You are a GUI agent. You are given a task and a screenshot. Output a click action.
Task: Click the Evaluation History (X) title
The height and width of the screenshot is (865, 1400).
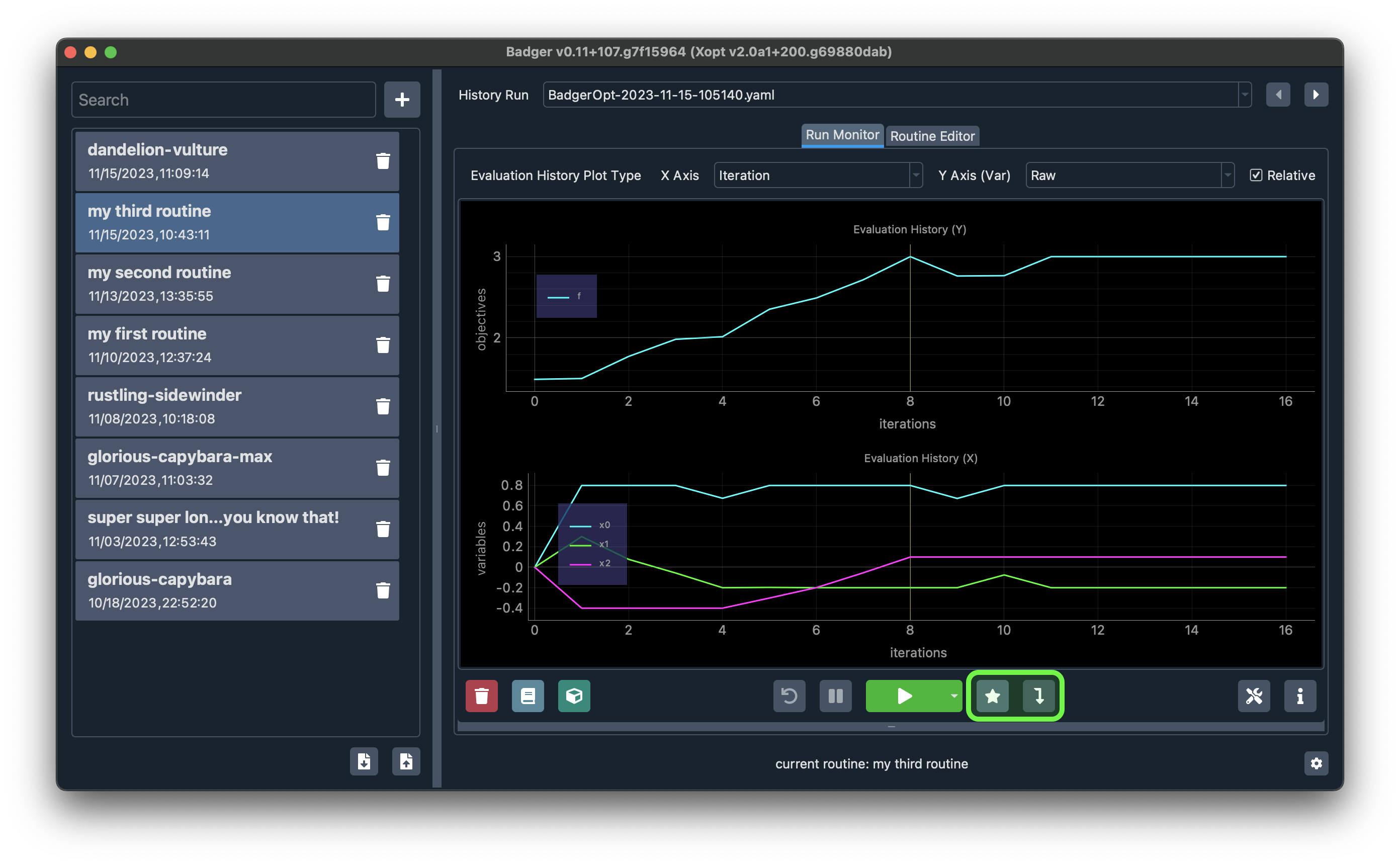point(920,458)
